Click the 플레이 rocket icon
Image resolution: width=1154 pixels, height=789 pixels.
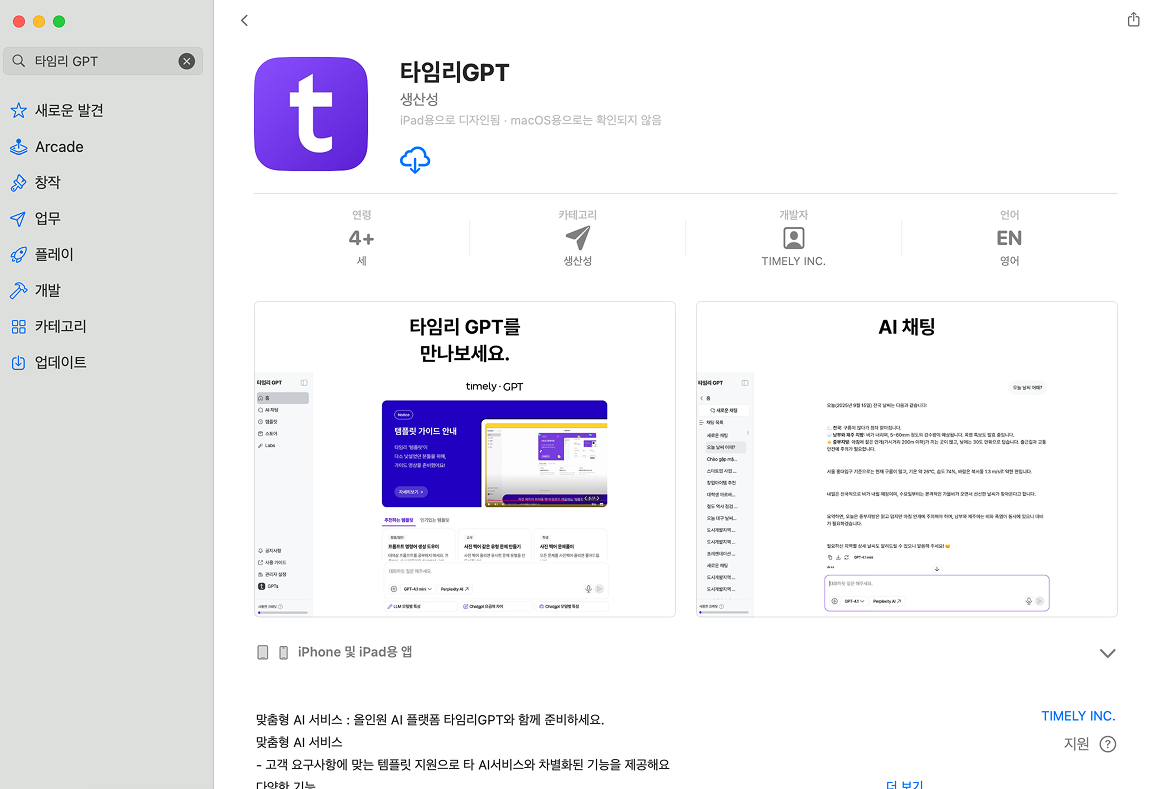(x=18, y=255)
